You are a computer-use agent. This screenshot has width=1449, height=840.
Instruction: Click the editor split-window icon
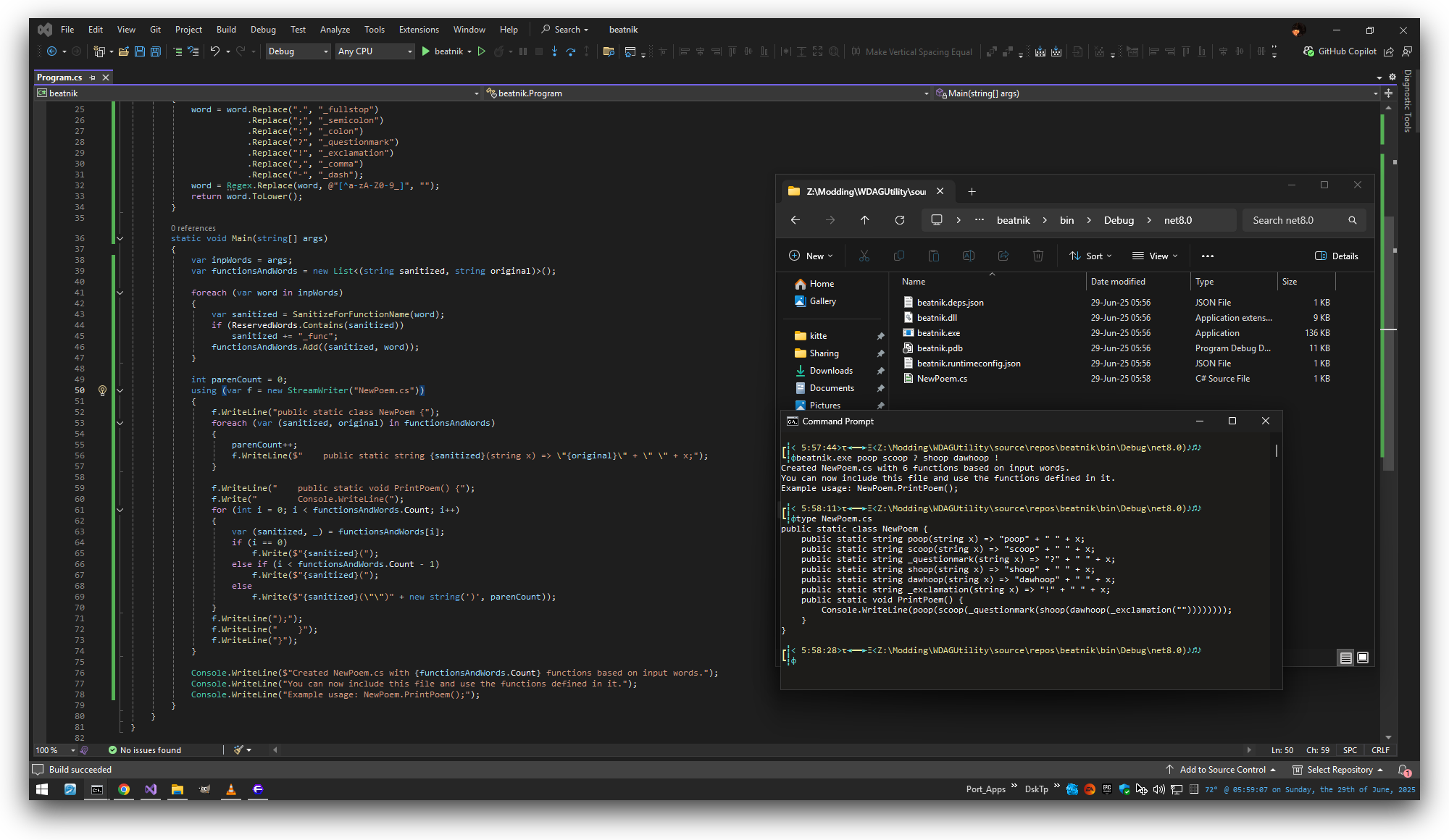pos(1388,93)
